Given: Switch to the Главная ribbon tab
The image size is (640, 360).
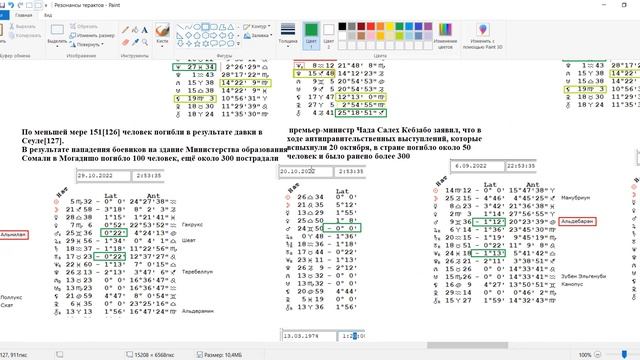Looking at the screenshot, I should coord(24,15).
